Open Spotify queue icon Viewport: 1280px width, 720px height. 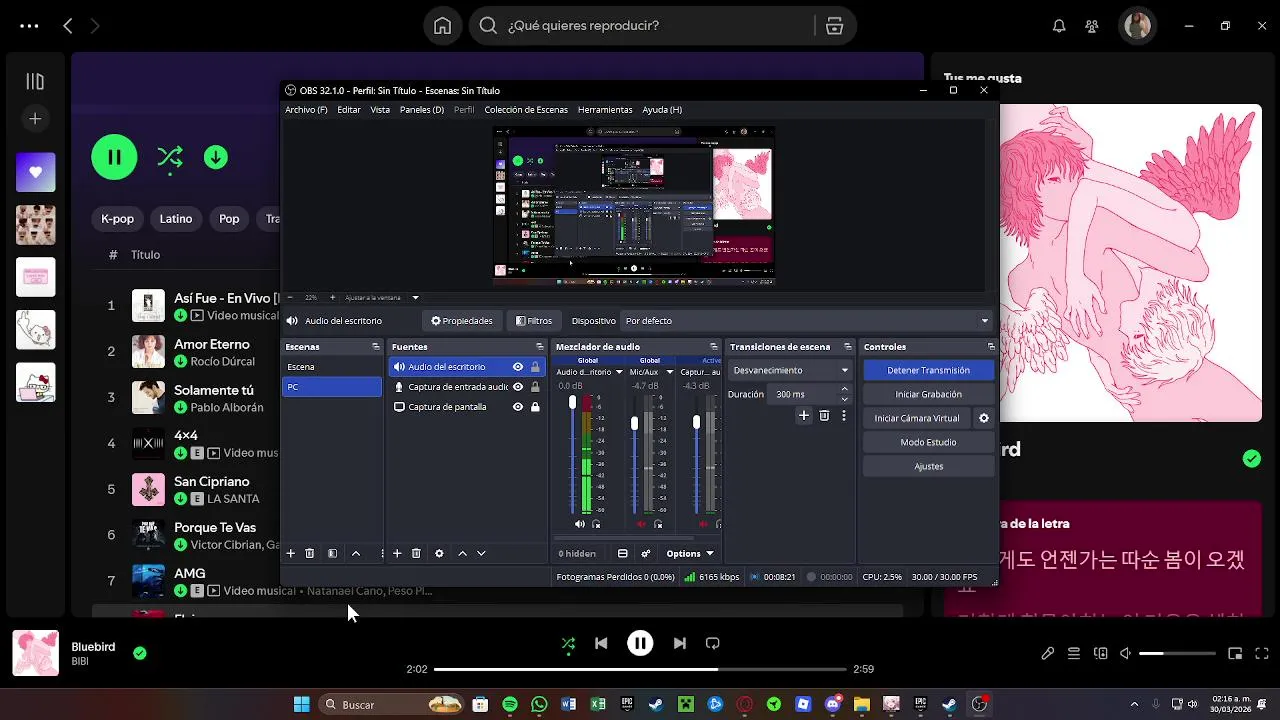(1074, 653)
